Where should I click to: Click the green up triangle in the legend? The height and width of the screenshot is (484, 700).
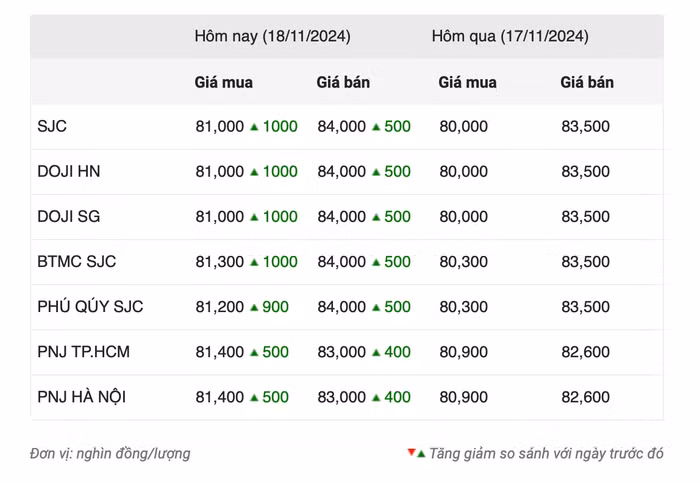[x=421, y=453]
